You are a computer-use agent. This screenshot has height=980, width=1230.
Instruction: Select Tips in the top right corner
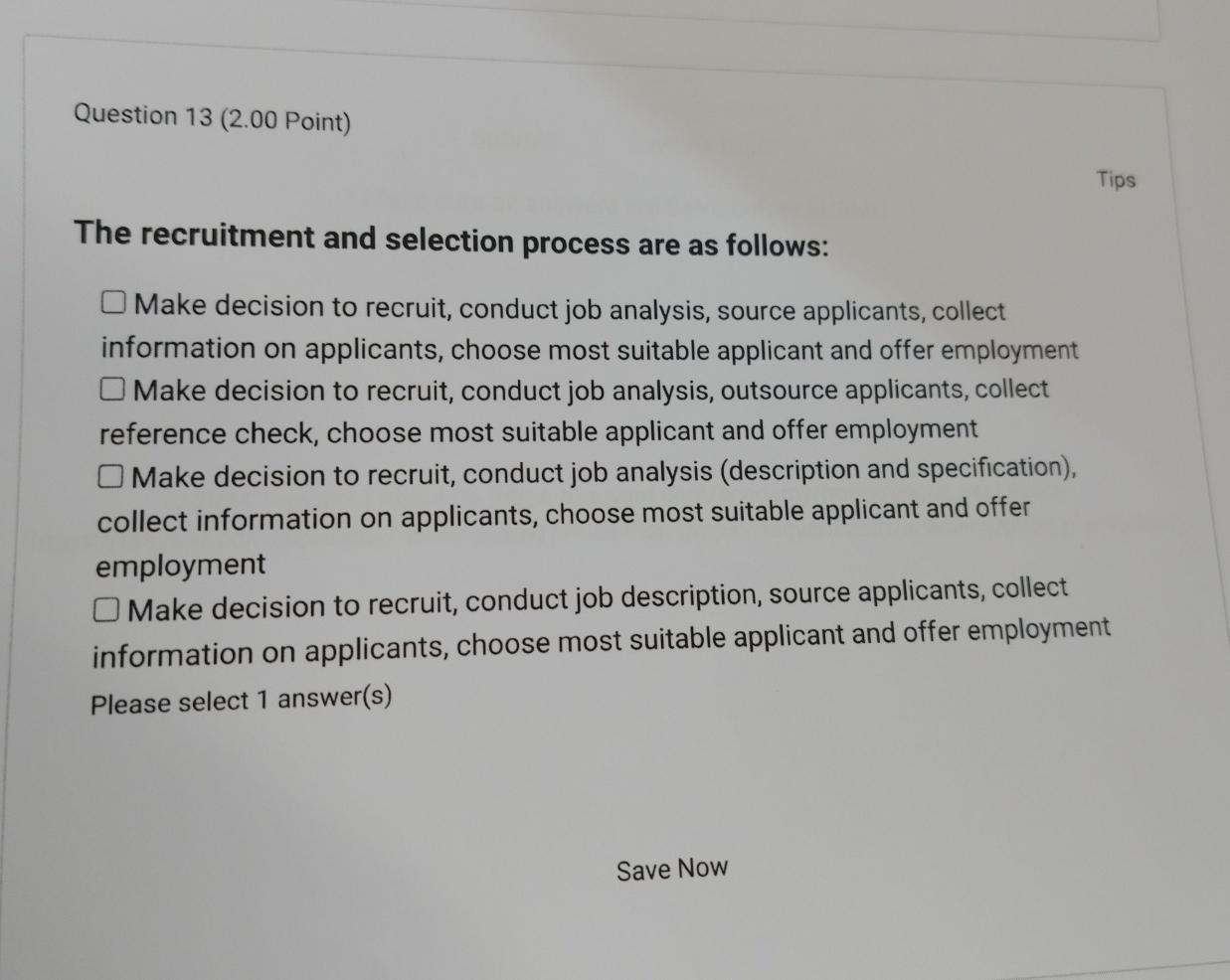(x=1117, y=179)
